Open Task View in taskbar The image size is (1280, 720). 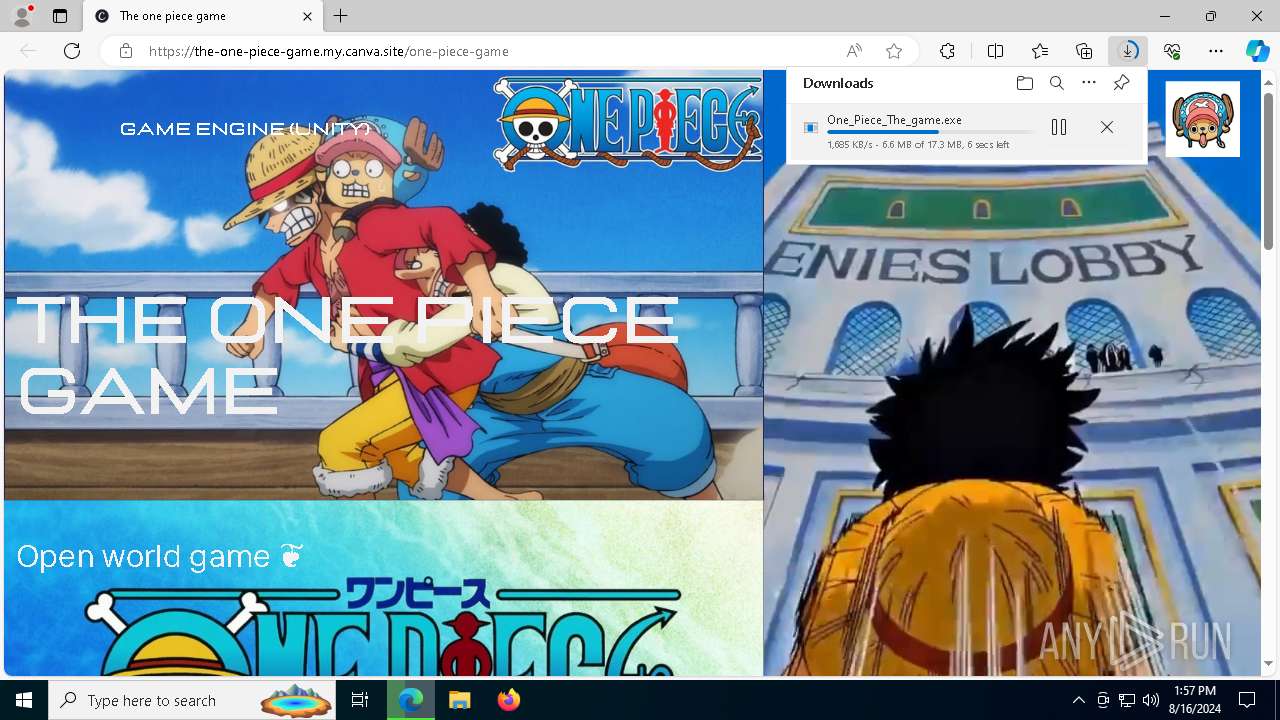point(360,700)
